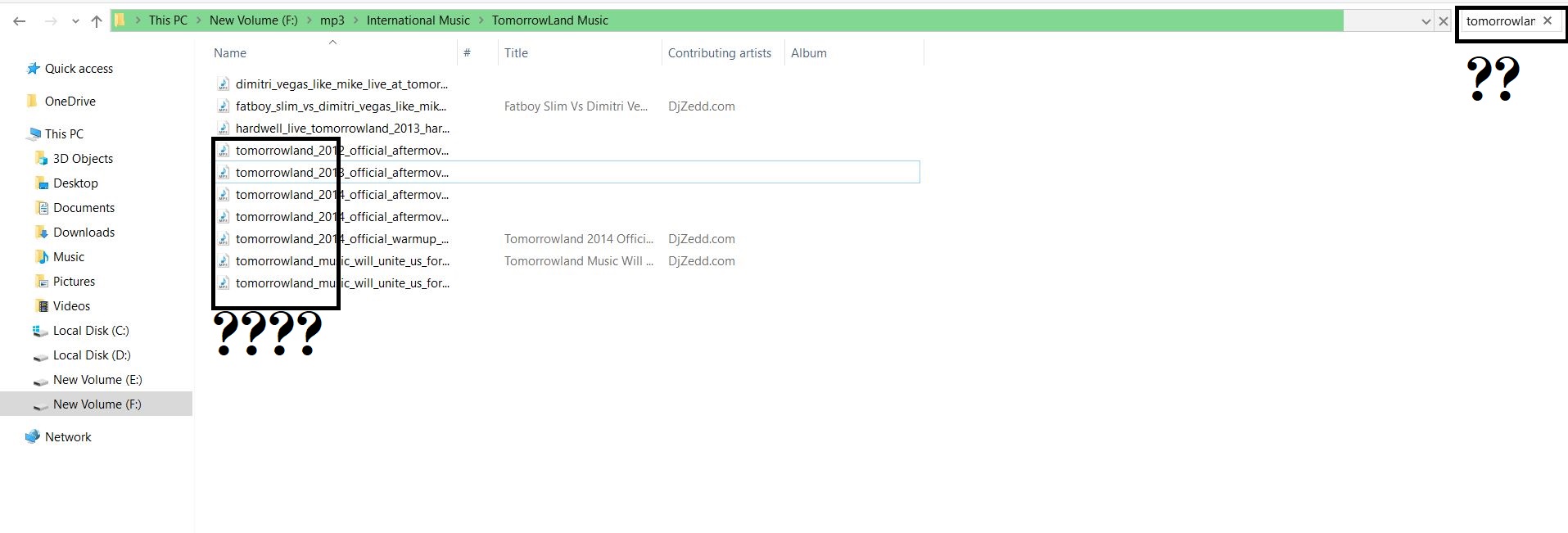Screen dimensions: 1568x533
Task: Open address bar history dropdown
Action: (1426, 21)
